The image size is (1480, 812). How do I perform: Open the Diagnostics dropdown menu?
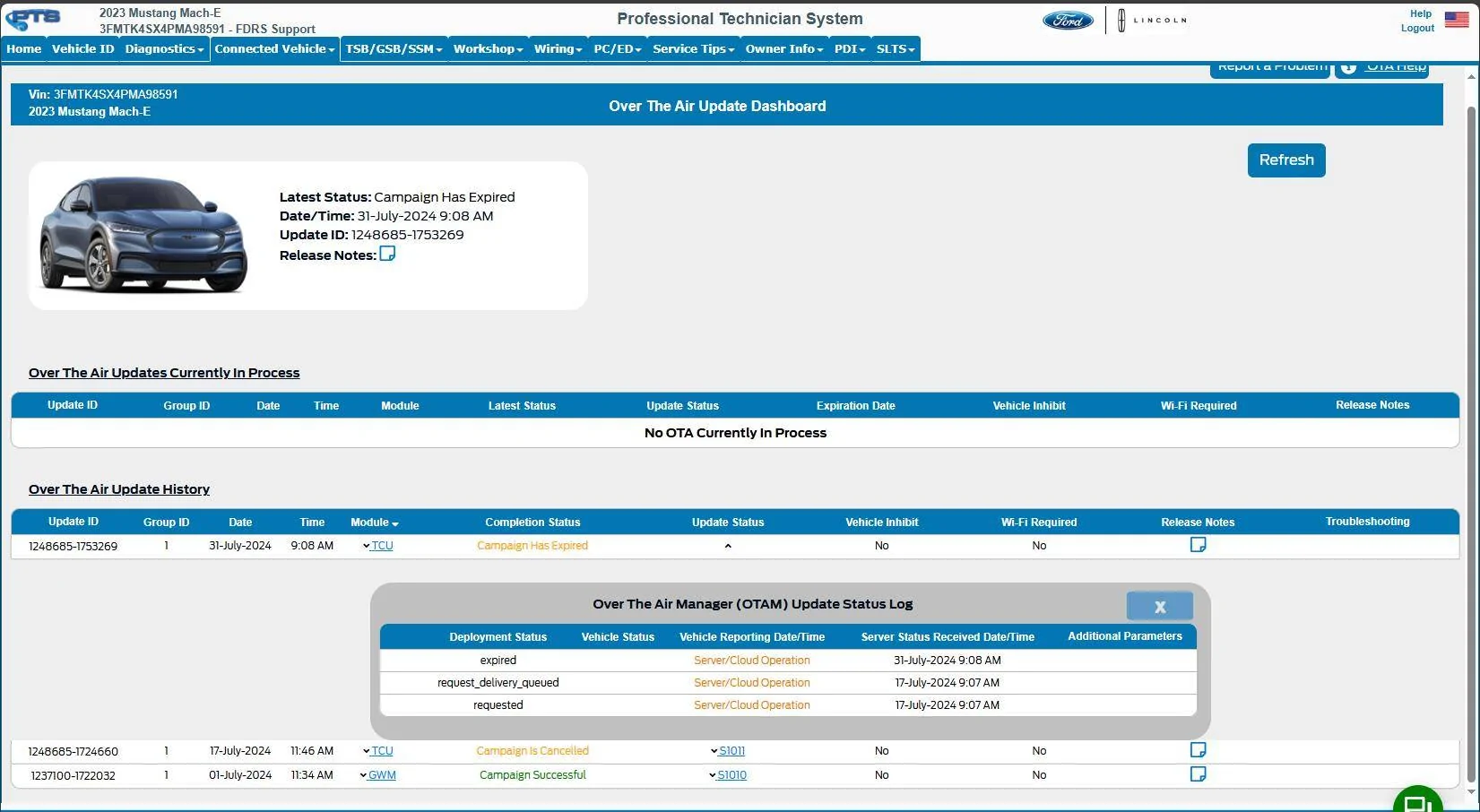164,49
